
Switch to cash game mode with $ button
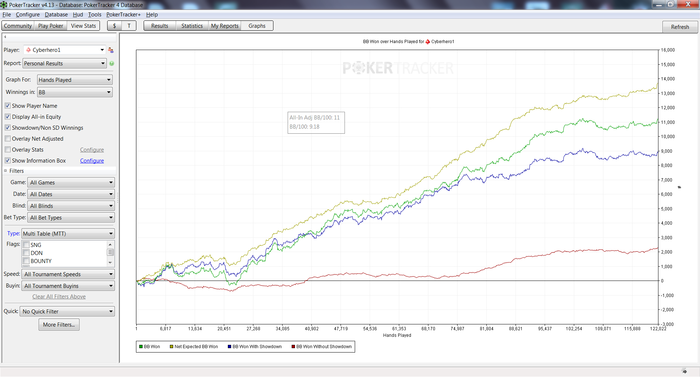[115, 26]
